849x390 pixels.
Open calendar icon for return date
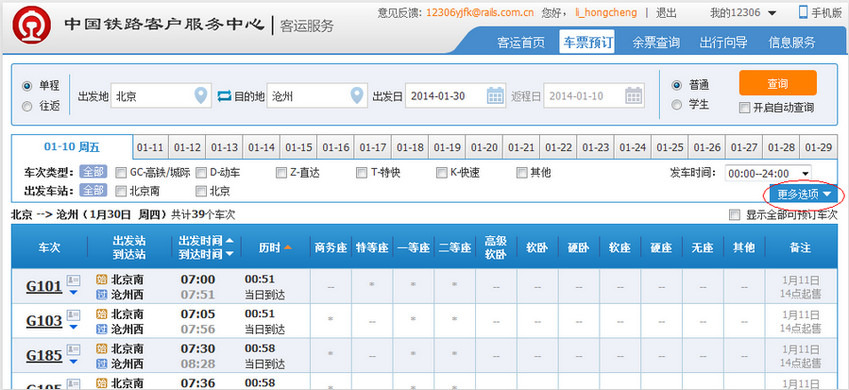pos(634,96)
